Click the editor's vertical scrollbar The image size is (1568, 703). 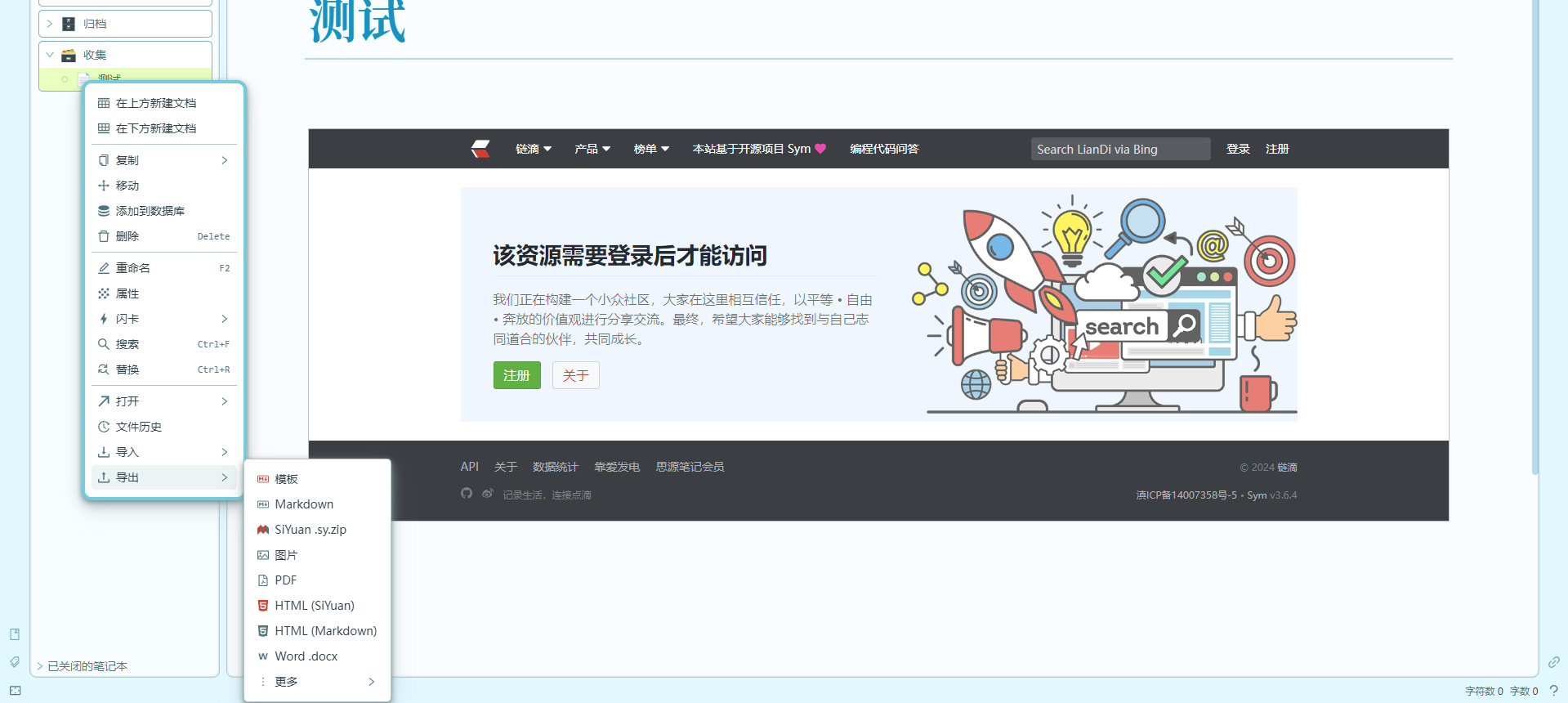point(1535,237)
